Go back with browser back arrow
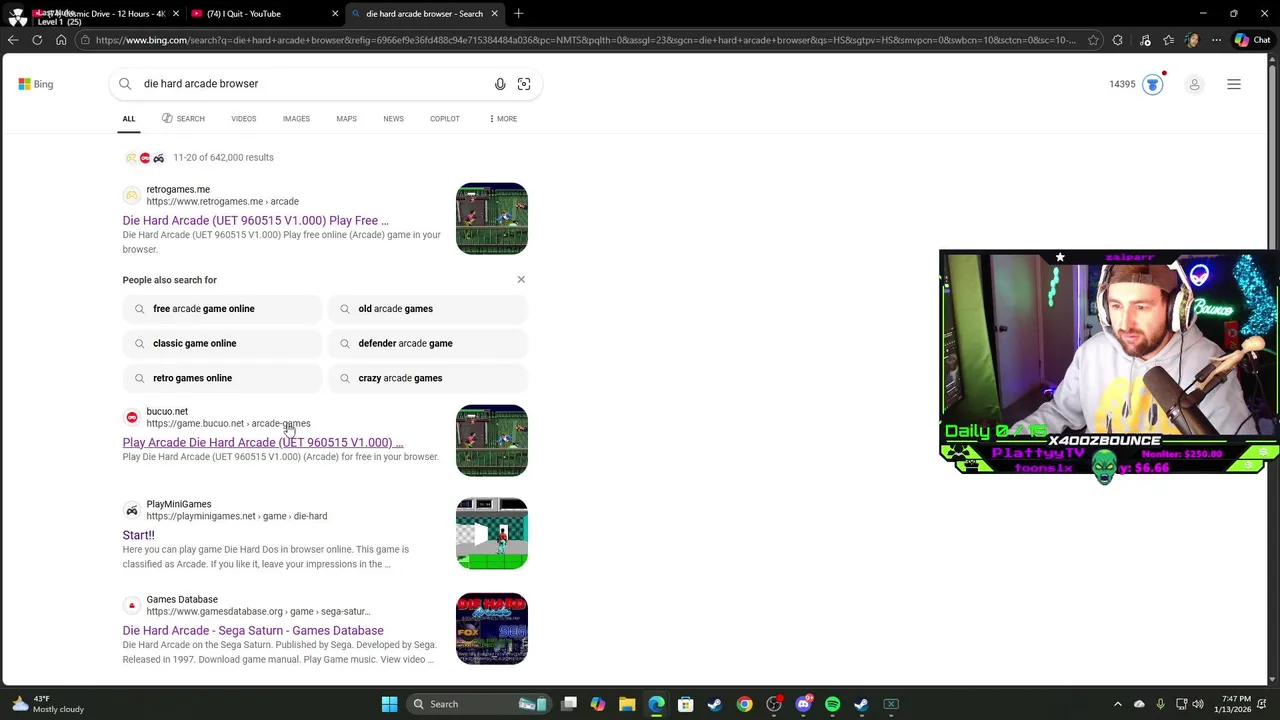The height and width of the screenshot is (720, 1280). pyautogui.click(x=12, y=40)
